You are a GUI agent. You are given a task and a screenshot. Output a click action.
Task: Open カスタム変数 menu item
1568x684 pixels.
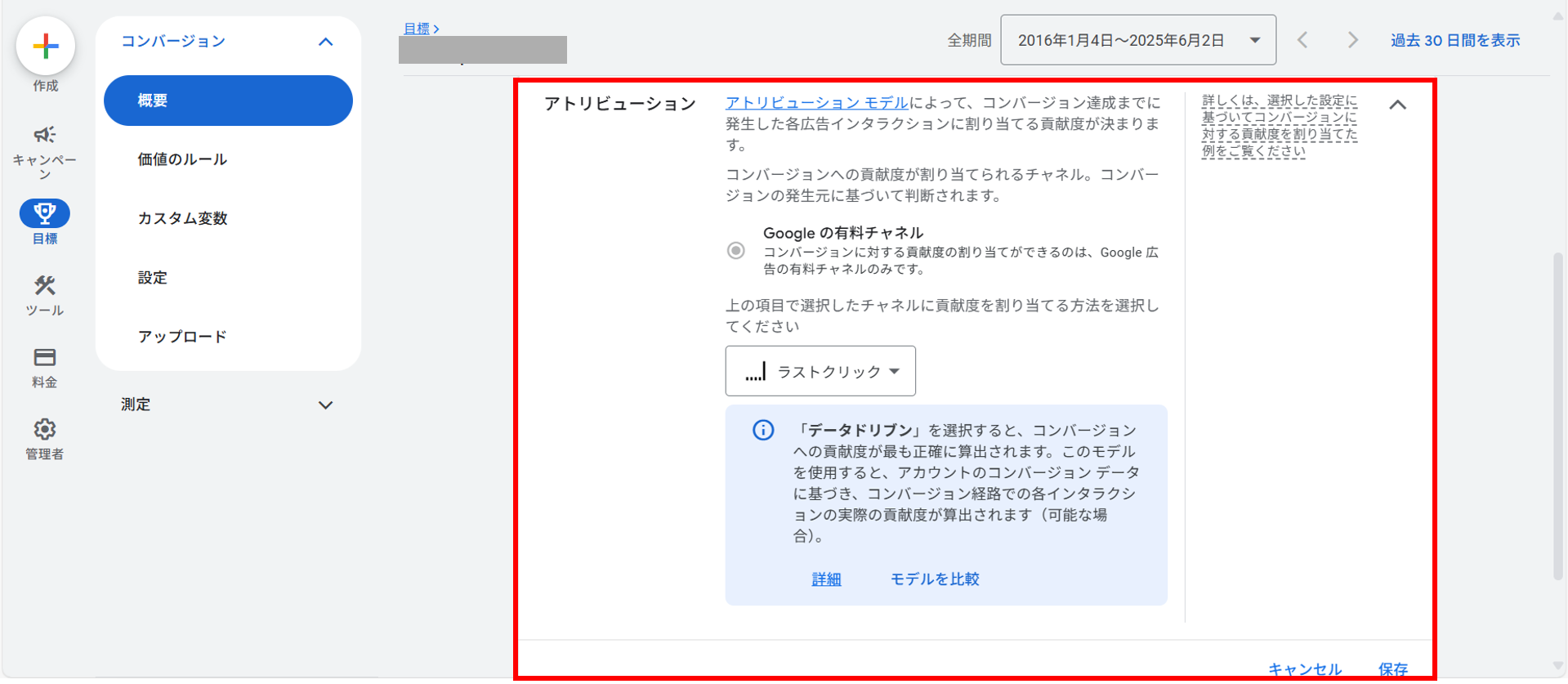click(x=182, y=218)
